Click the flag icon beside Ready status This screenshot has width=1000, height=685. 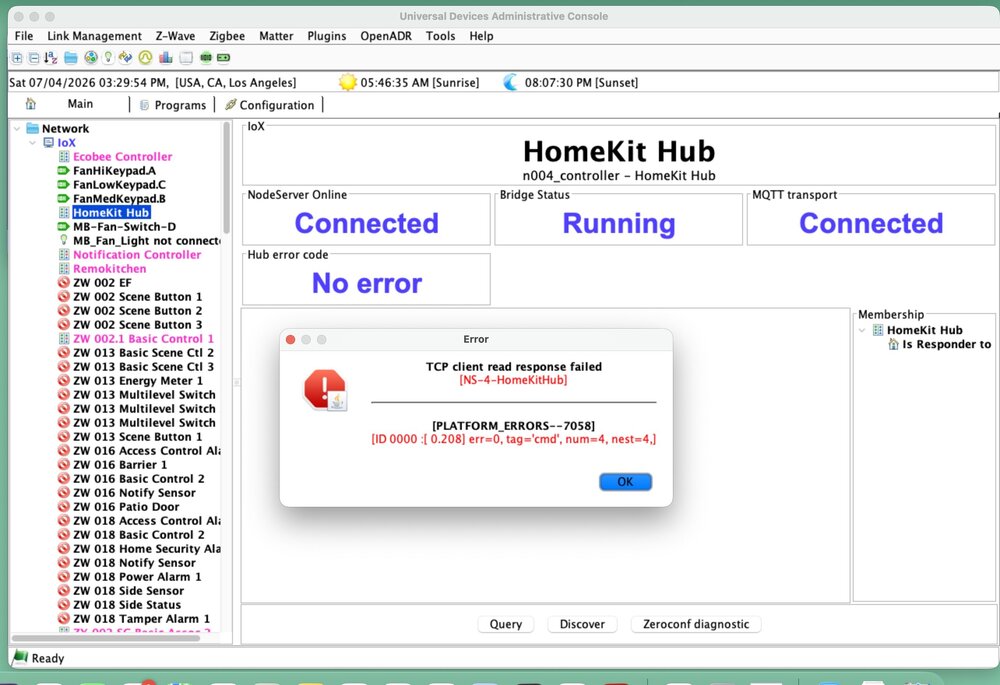click(21, 657)
